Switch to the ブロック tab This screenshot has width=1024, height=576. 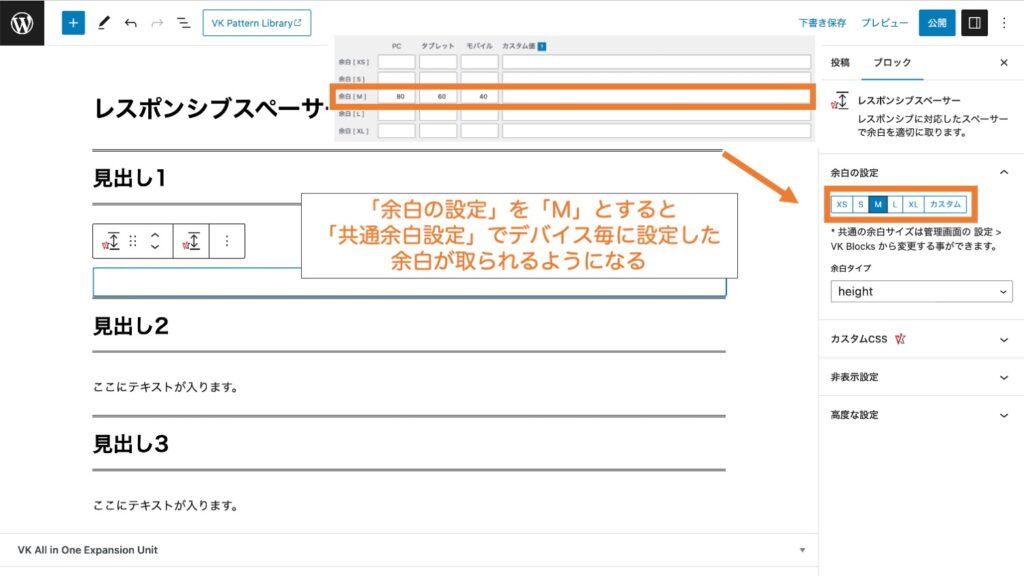[892, 62]
